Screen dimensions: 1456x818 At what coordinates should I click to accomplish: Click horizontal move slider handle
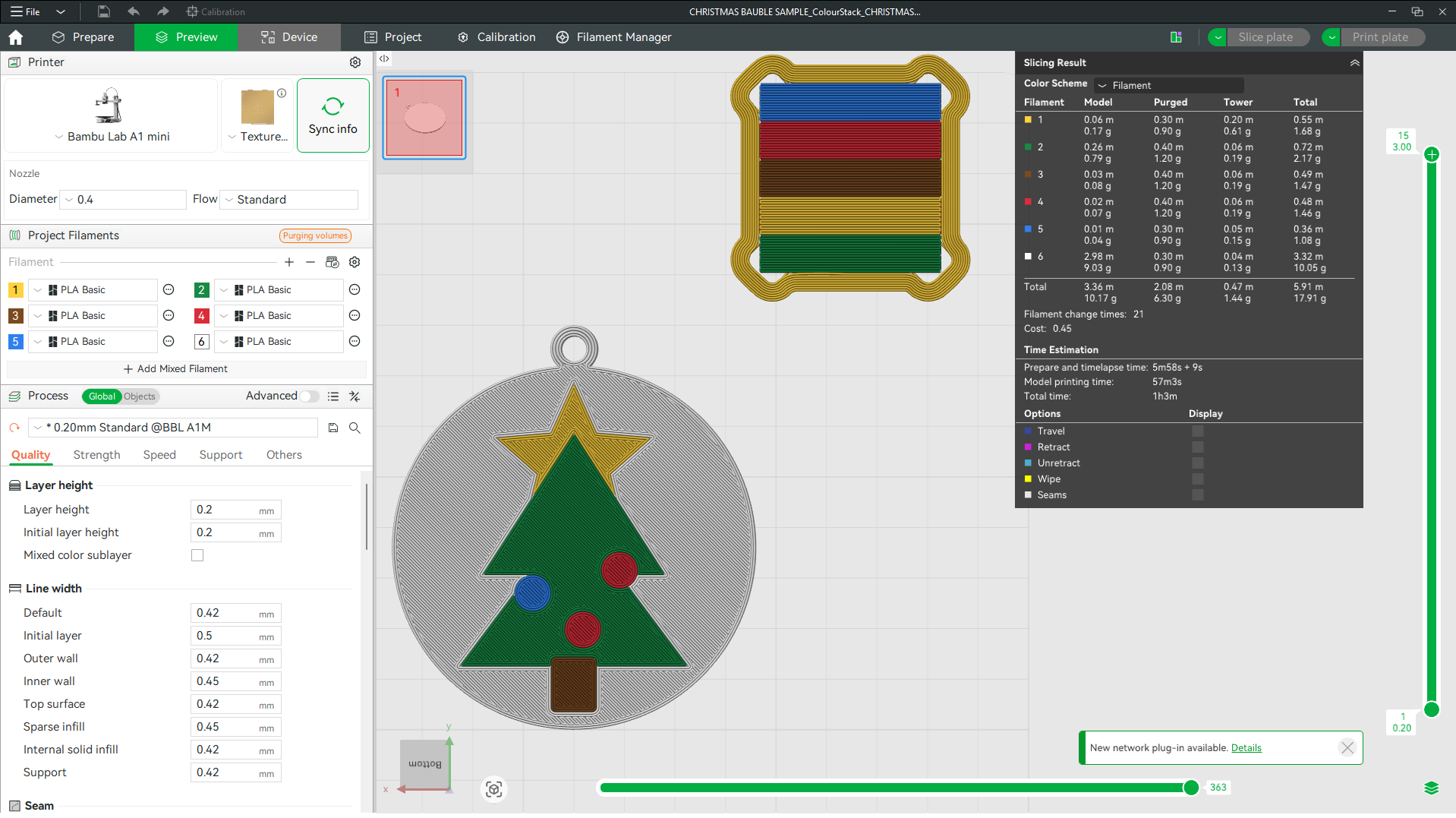[1191, 788]
